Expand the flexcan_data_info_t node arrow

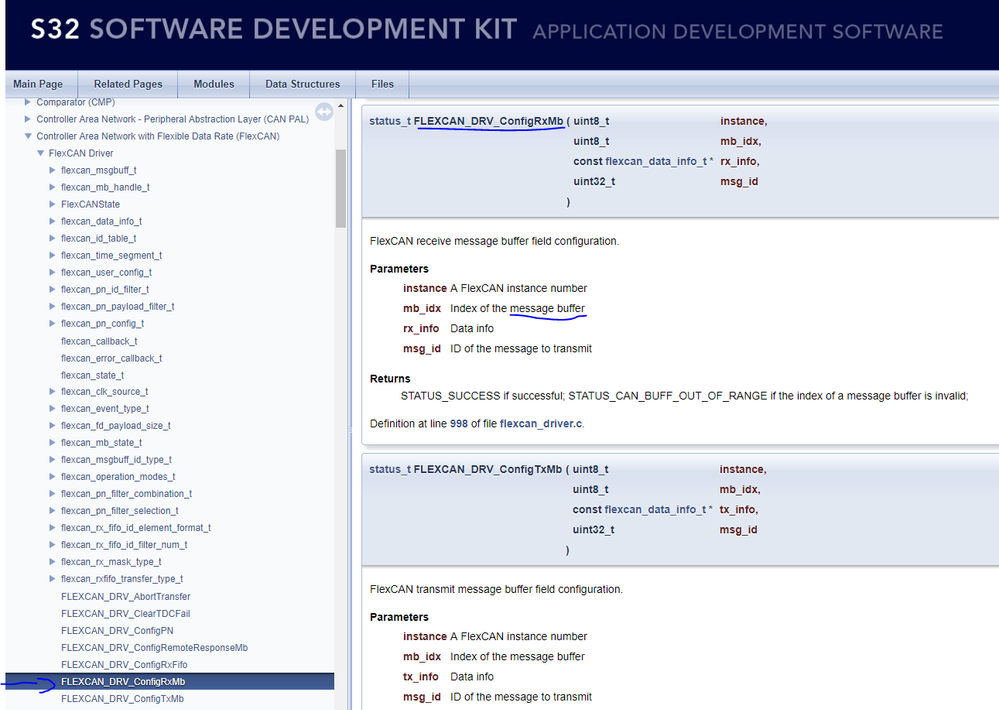(x=52, y=221)
